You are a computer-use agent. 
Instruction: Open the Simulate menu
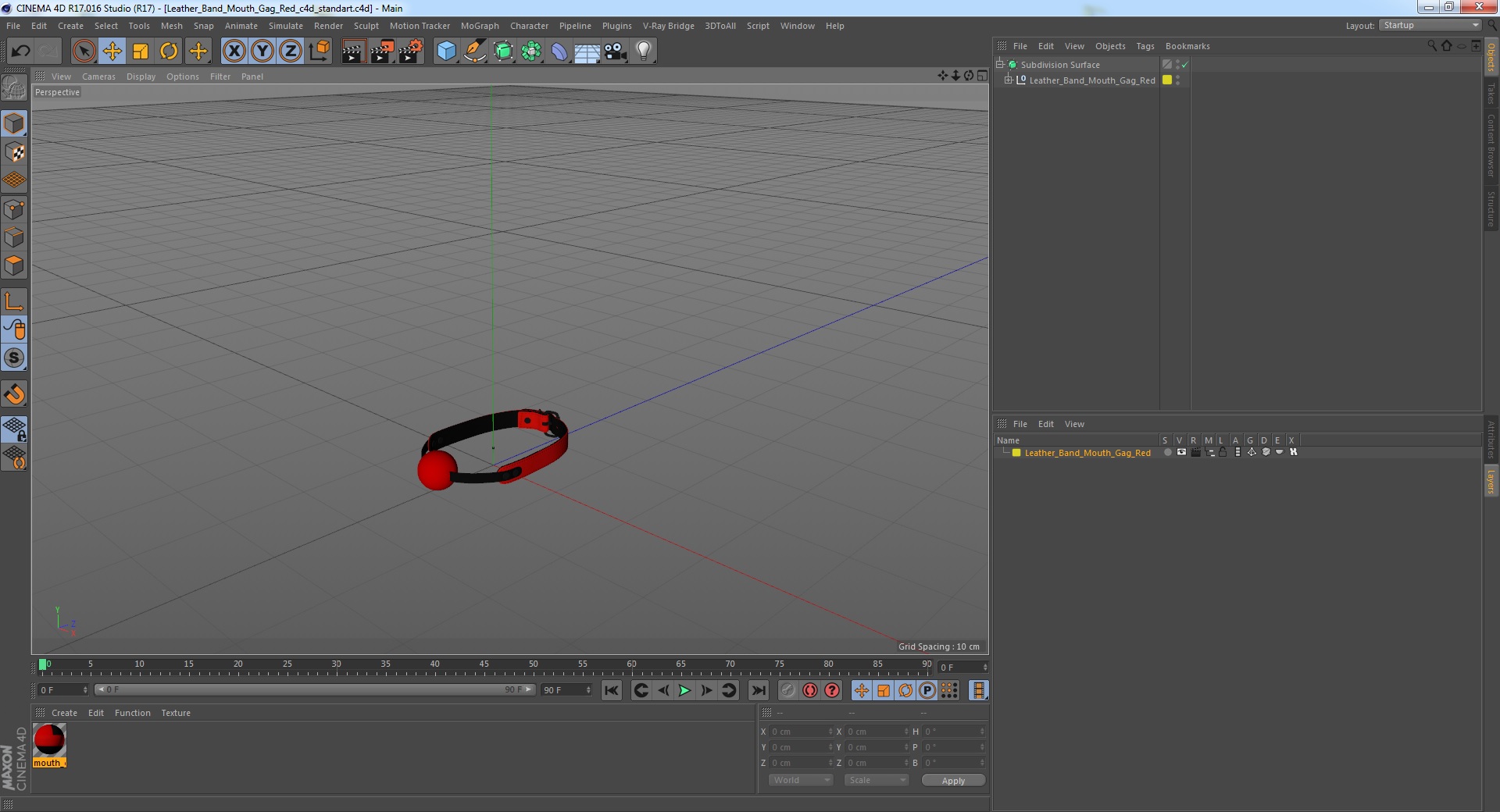point(285,26)
